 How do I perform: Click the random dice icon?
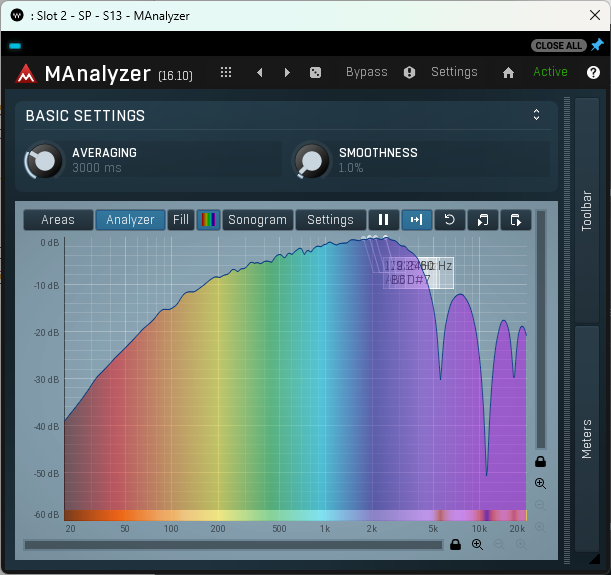pos(315,72)
